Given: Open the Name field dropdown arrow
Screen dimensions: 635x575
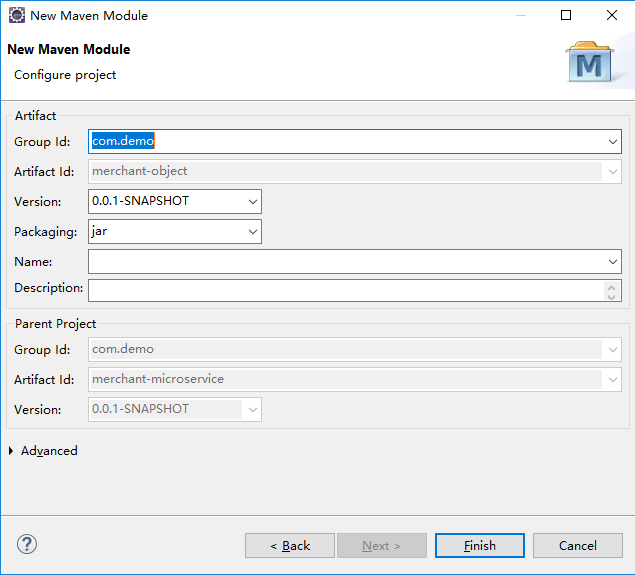Looking at the screenshot, I should (x=612, y=262).
